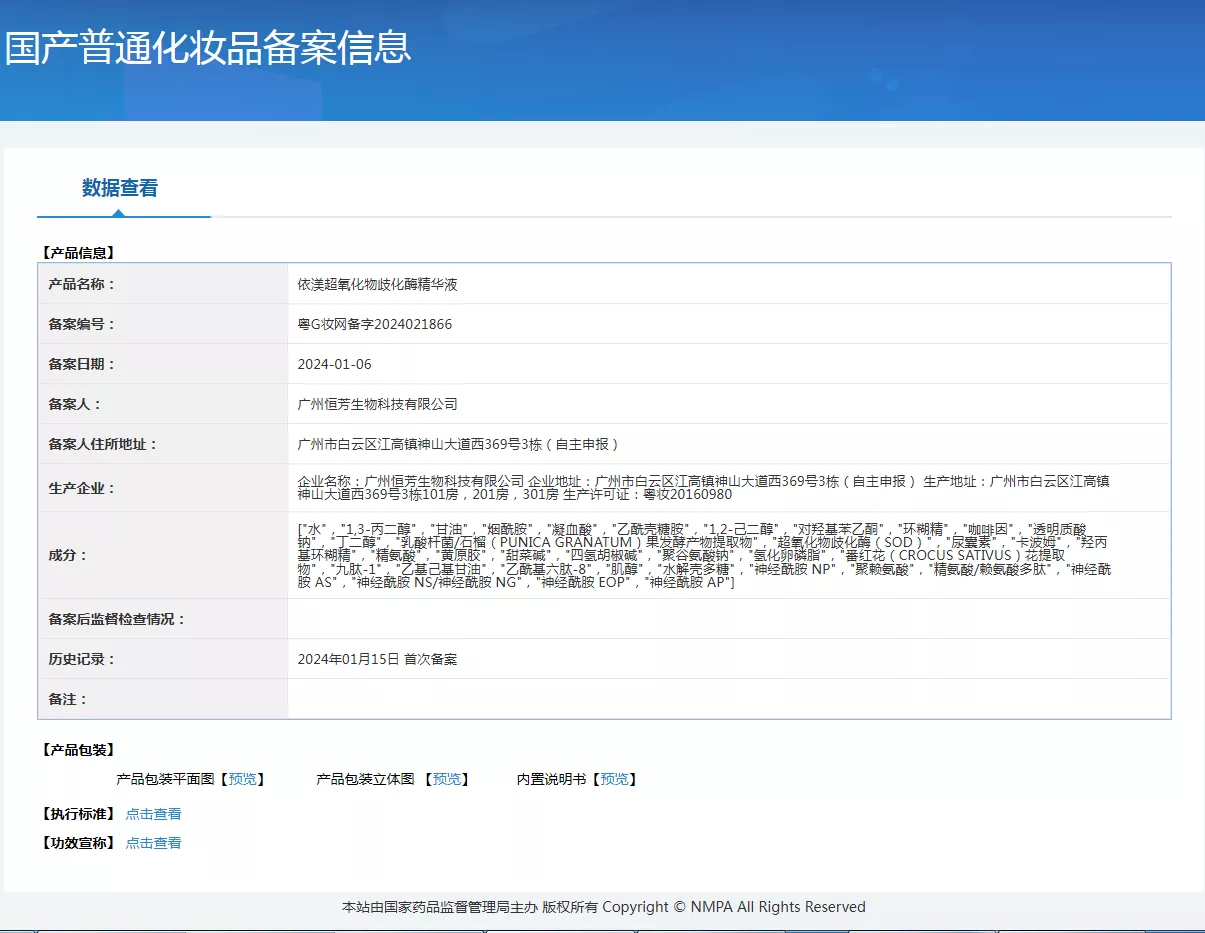This screenshot has width=1205, height=933.
Task: Click 点击查看 next to 执行标准
Action: point(153,814)
